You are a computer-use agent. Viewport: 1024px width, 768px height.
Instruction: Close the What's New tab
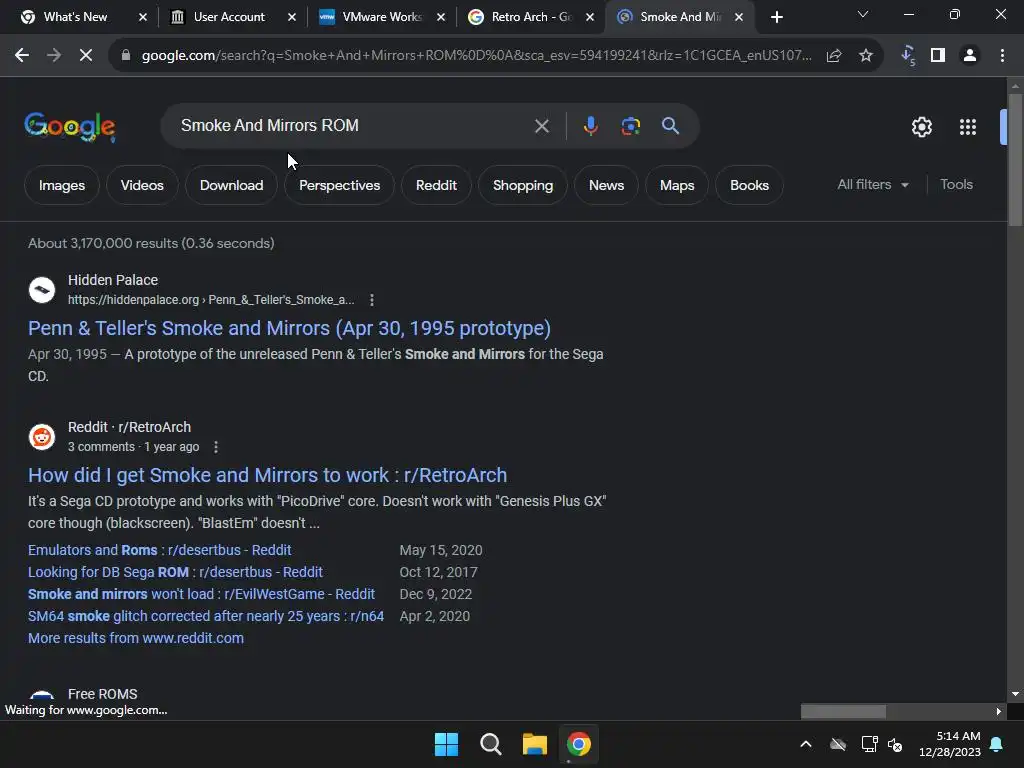pyautogui.click(x=143, y=17)
